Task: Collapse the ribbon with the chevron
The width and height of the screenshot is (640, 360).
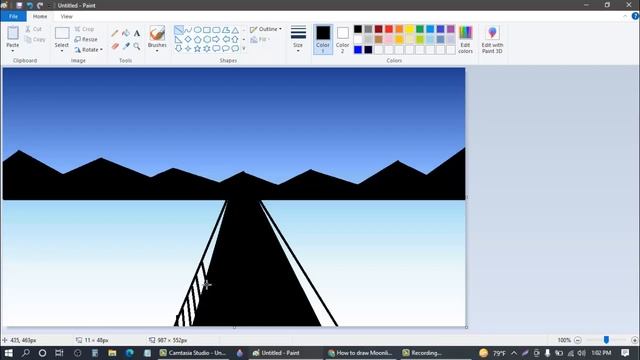Action: pos(625,16)
